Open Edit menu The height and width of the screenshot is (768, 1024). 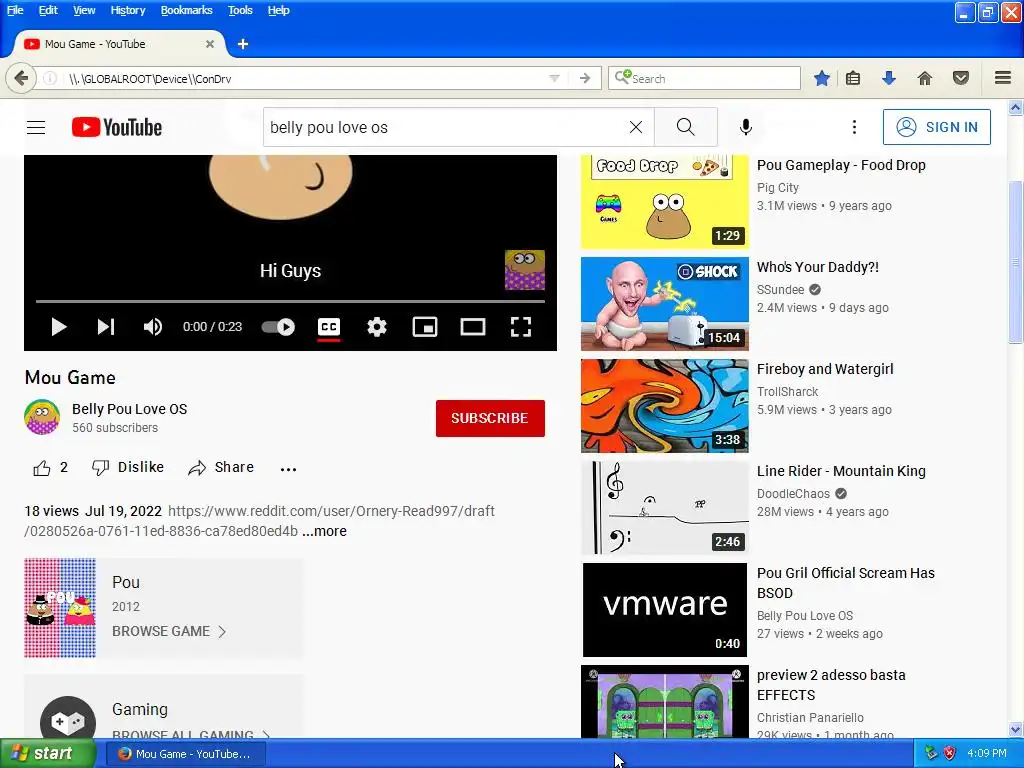click(48, 10)
